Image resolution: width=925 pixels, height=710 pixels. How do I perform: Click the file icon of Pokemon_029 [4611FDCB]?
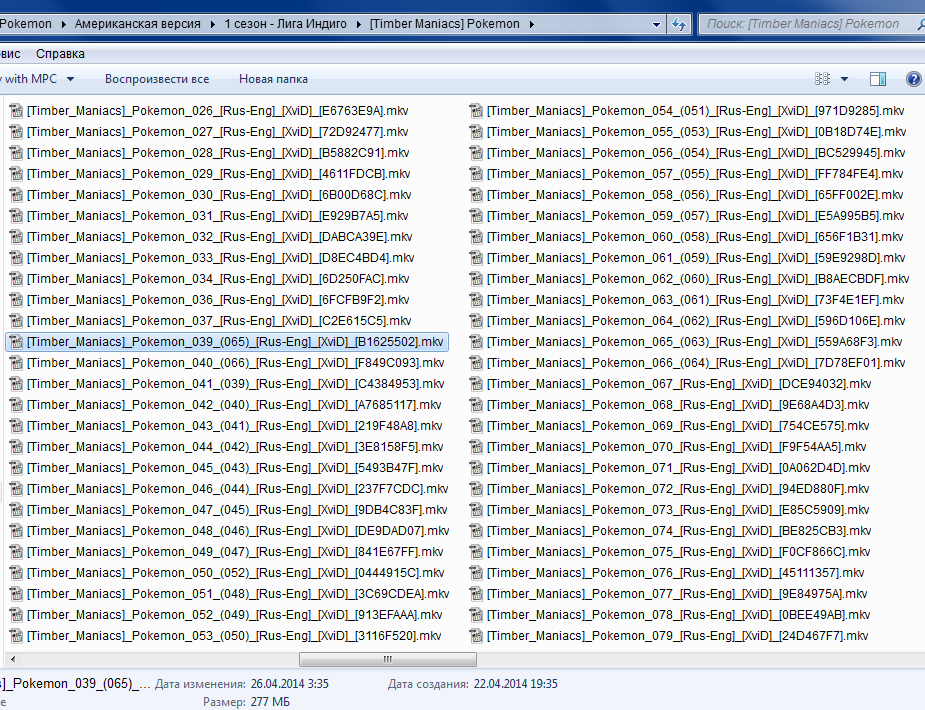[17, 174]
